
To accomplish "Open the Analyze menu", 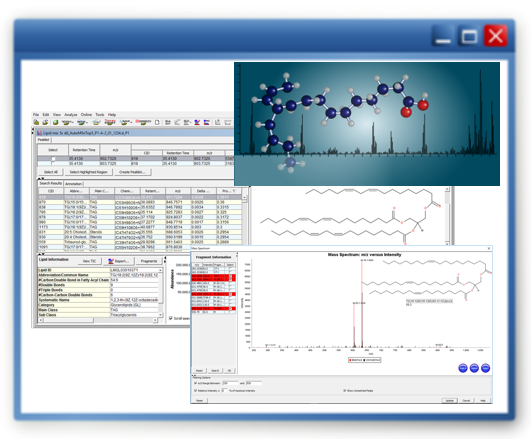I will tap(70, 114).
